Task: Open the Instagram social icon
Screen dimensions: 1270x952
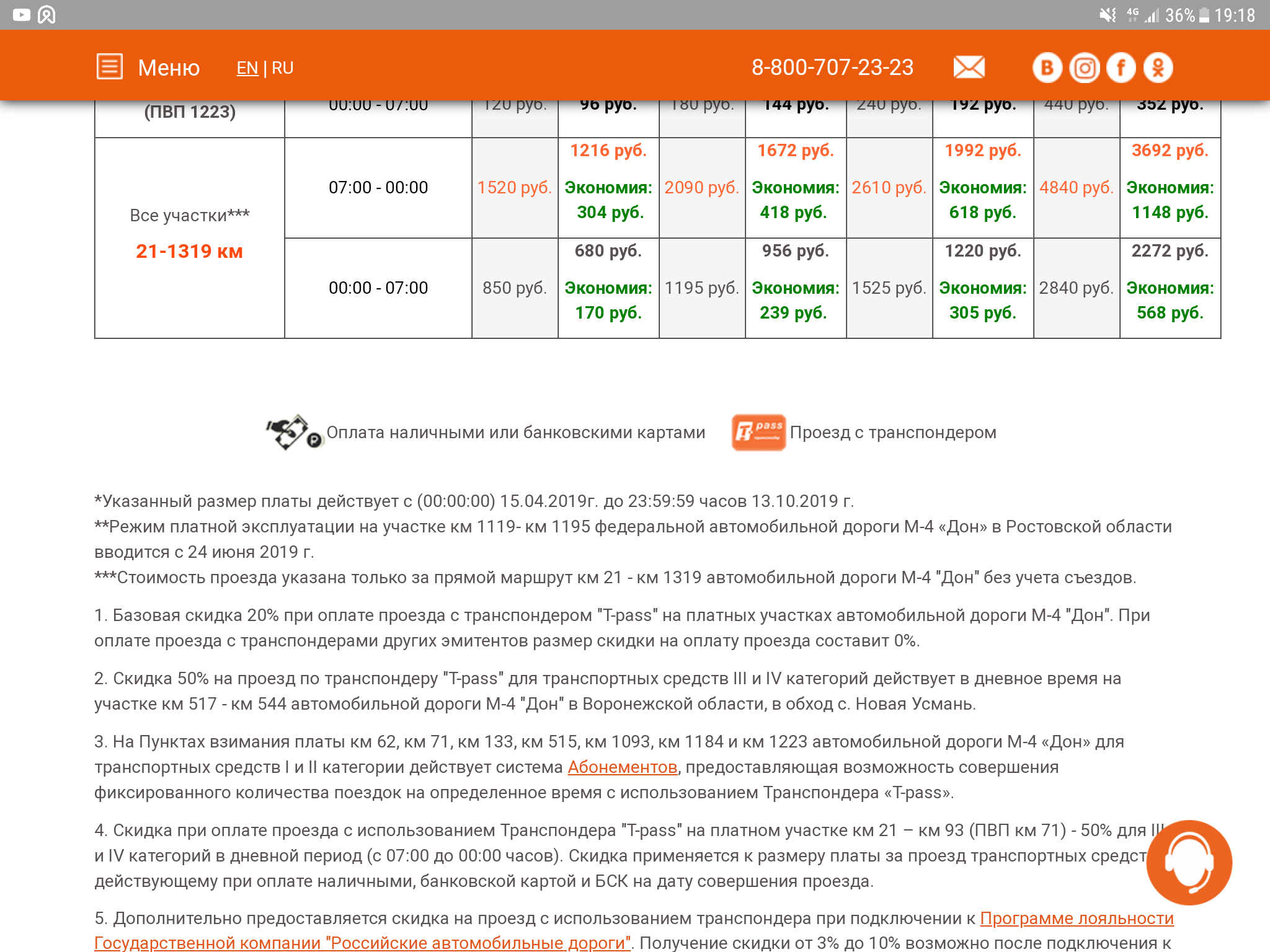Action: [x=1084, y=68]
